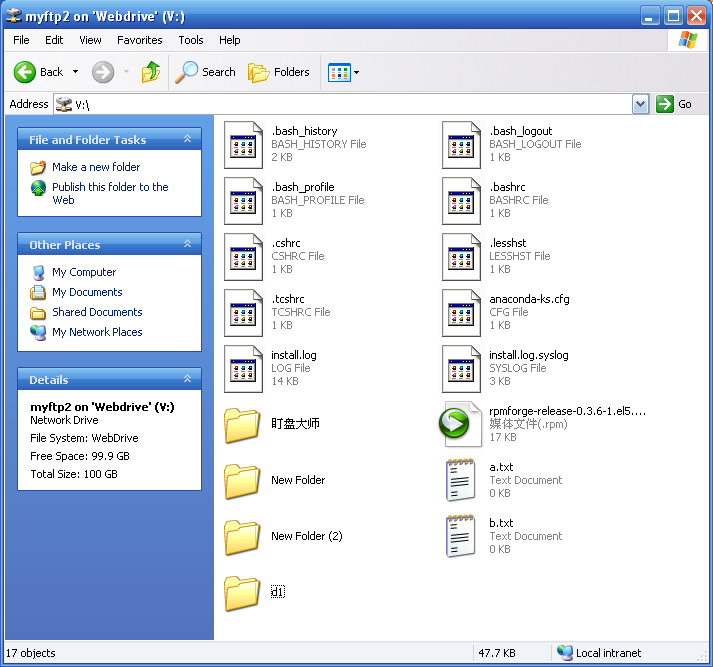The height and width of the screenshot is (667, 713).
Task: Select the a.txt text document icon
Action: (x=460, y=480)
